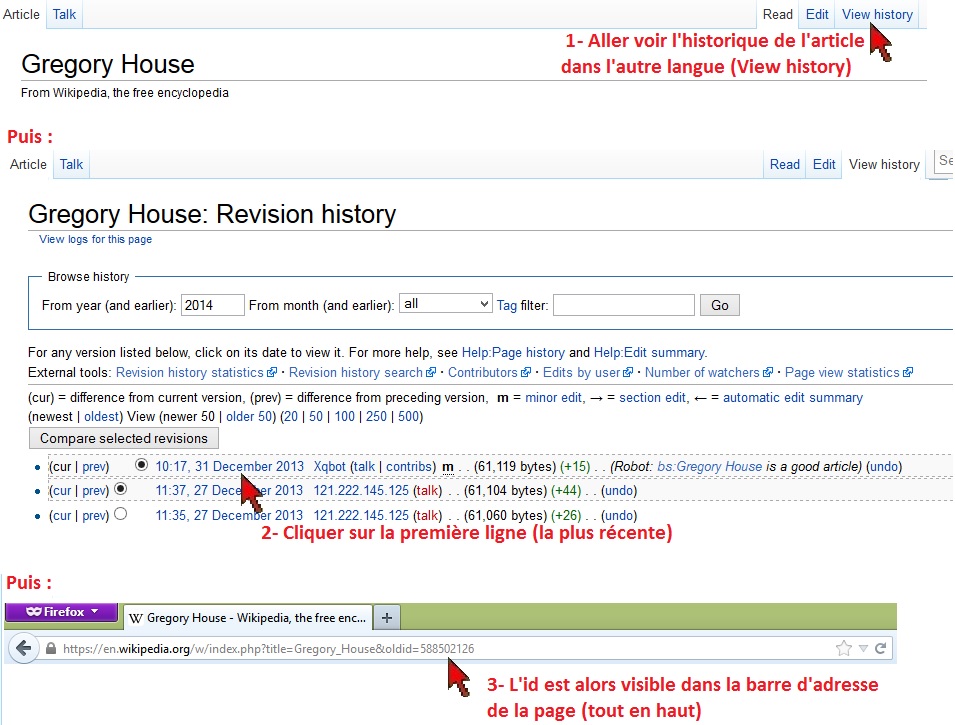Viewport: 955px width, 725px height.
Task: Click prev on the 11:35 revision row
Action: tap(94, 515)
